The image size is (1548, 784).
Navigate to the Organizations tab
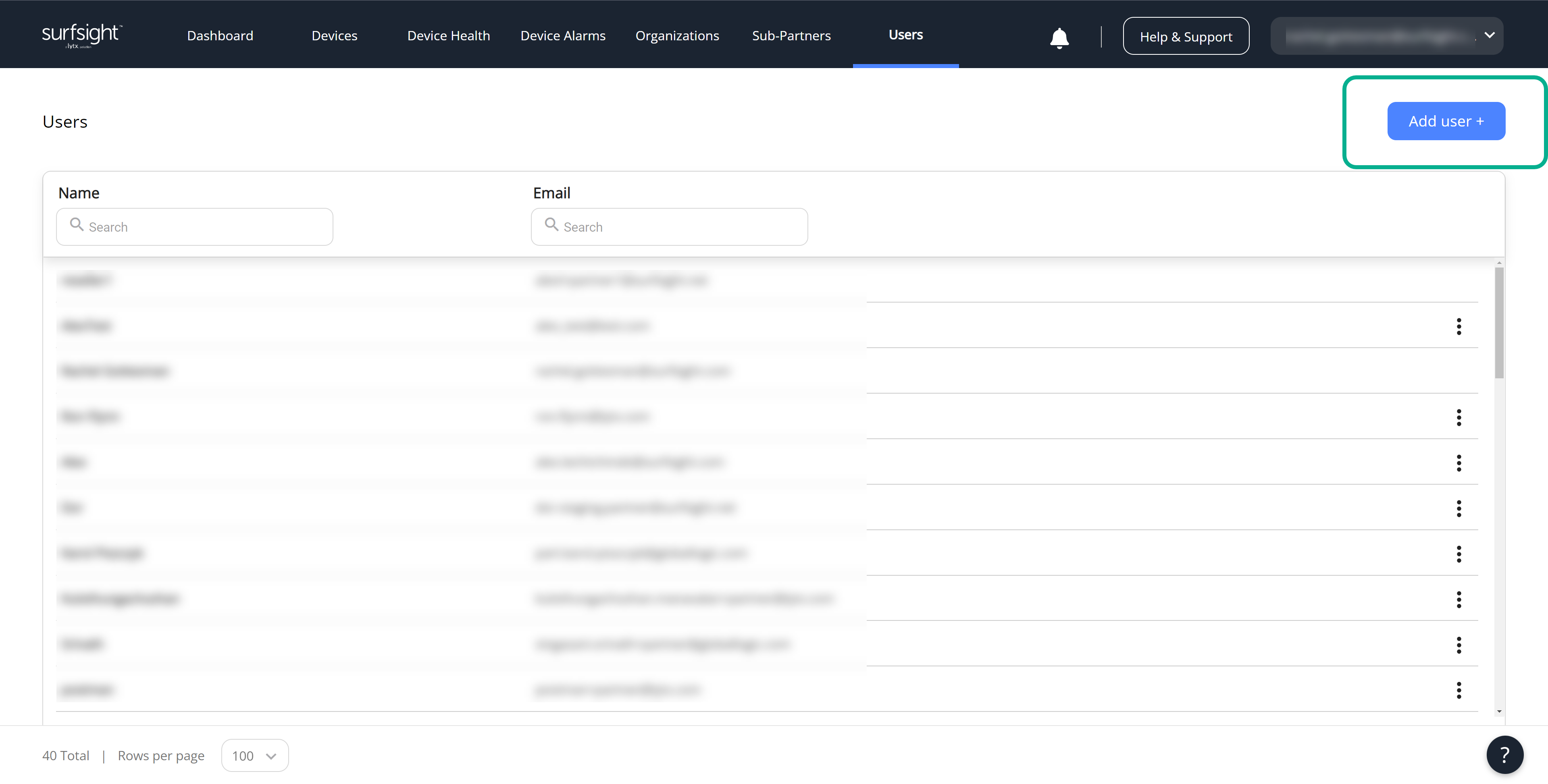click(677, 35)
